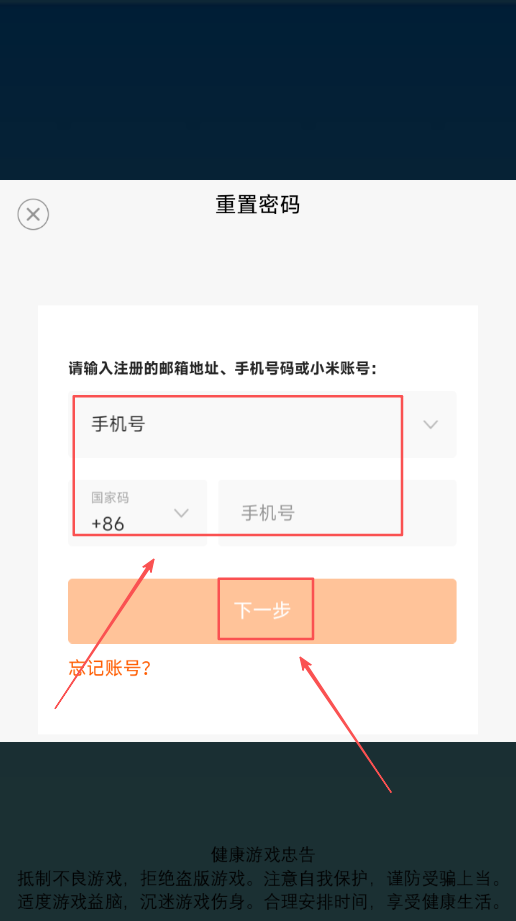The height and width of the screenshot is (921, 516).
Task: Click the 国家码 label
Action: pos(110,498)
